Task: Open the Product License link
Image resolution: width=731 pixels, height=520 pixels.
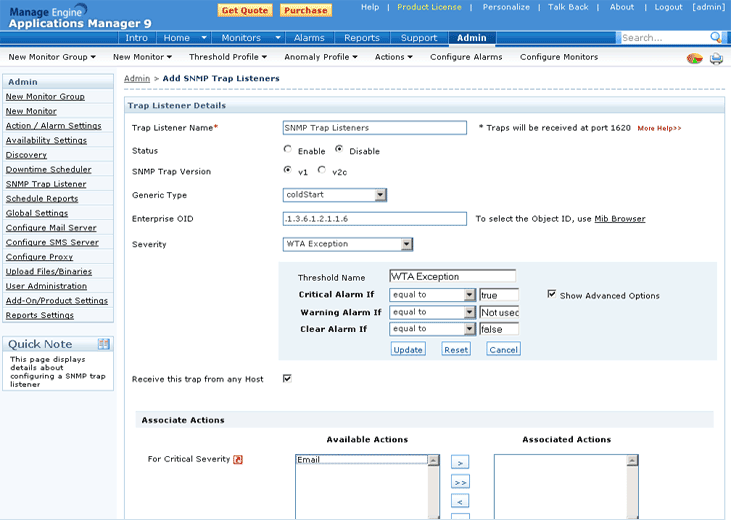Action: [x=429, y=7]
